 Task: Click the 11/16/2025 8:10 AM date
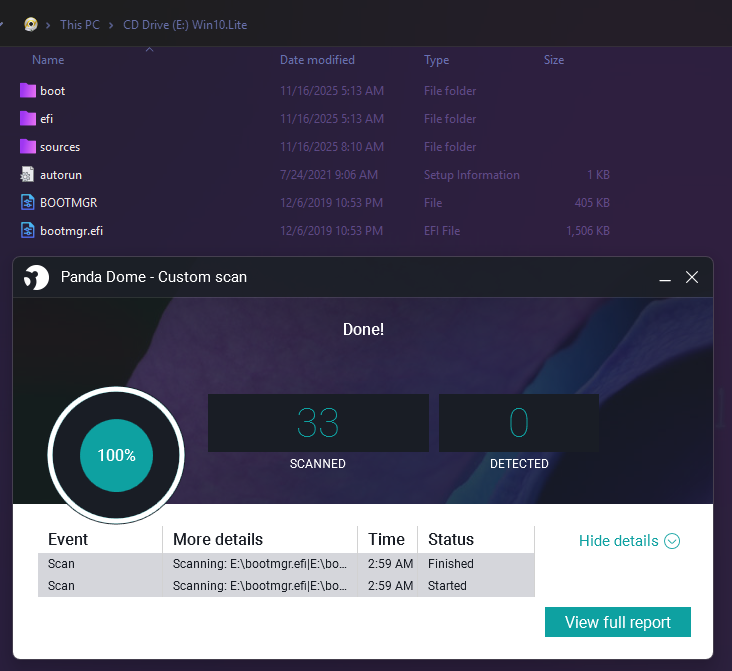(331, 147)
